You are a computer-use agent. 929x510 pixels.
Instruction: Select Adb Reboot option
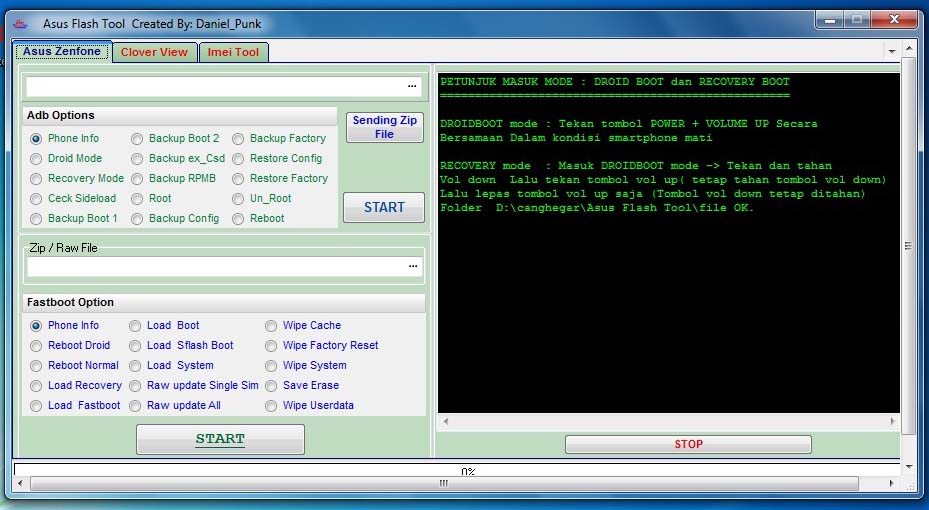point(238,219)
